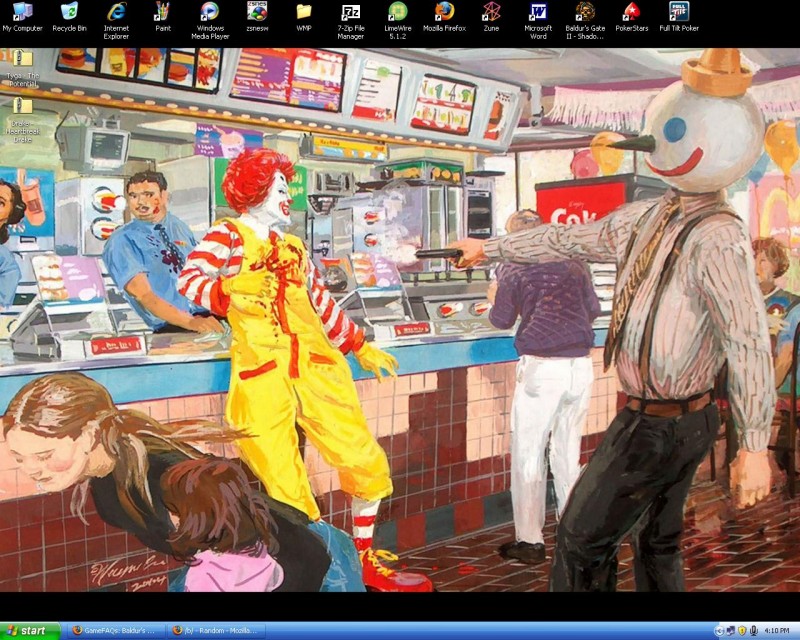The height and width of the screenshot is (640, 800).
Task: Click the 4:10 PM clock
Action: pyautogui.click(x=777, y=631)
